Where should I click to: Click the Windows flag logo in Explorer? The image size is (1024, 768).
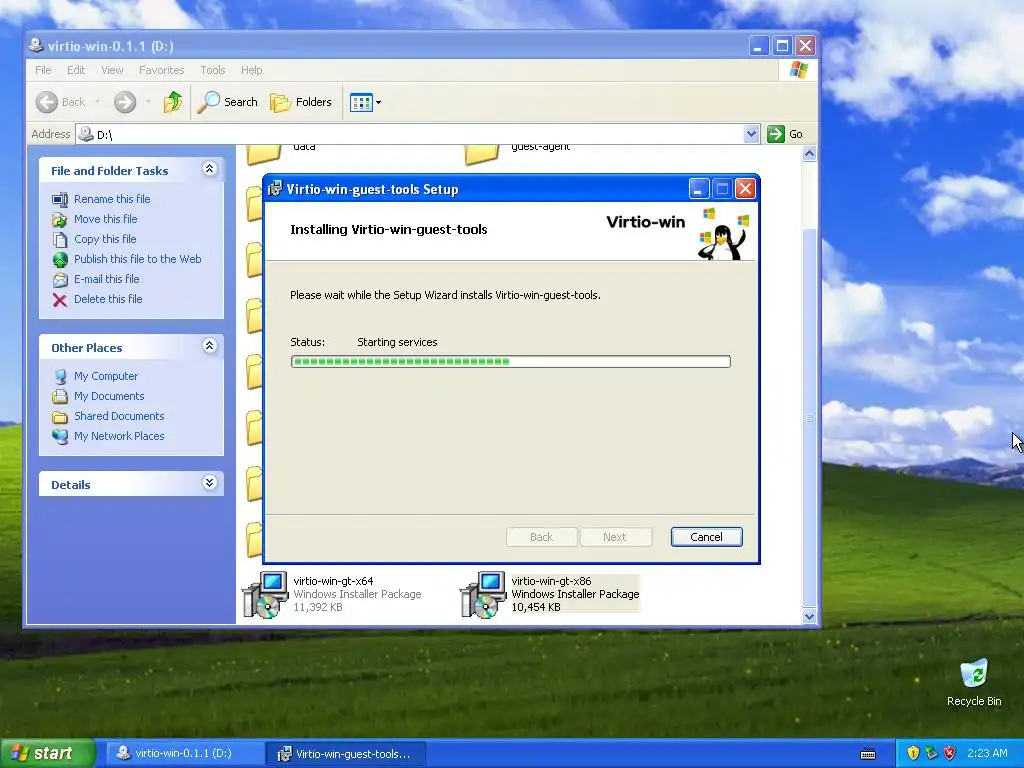[x=799, y=70]
